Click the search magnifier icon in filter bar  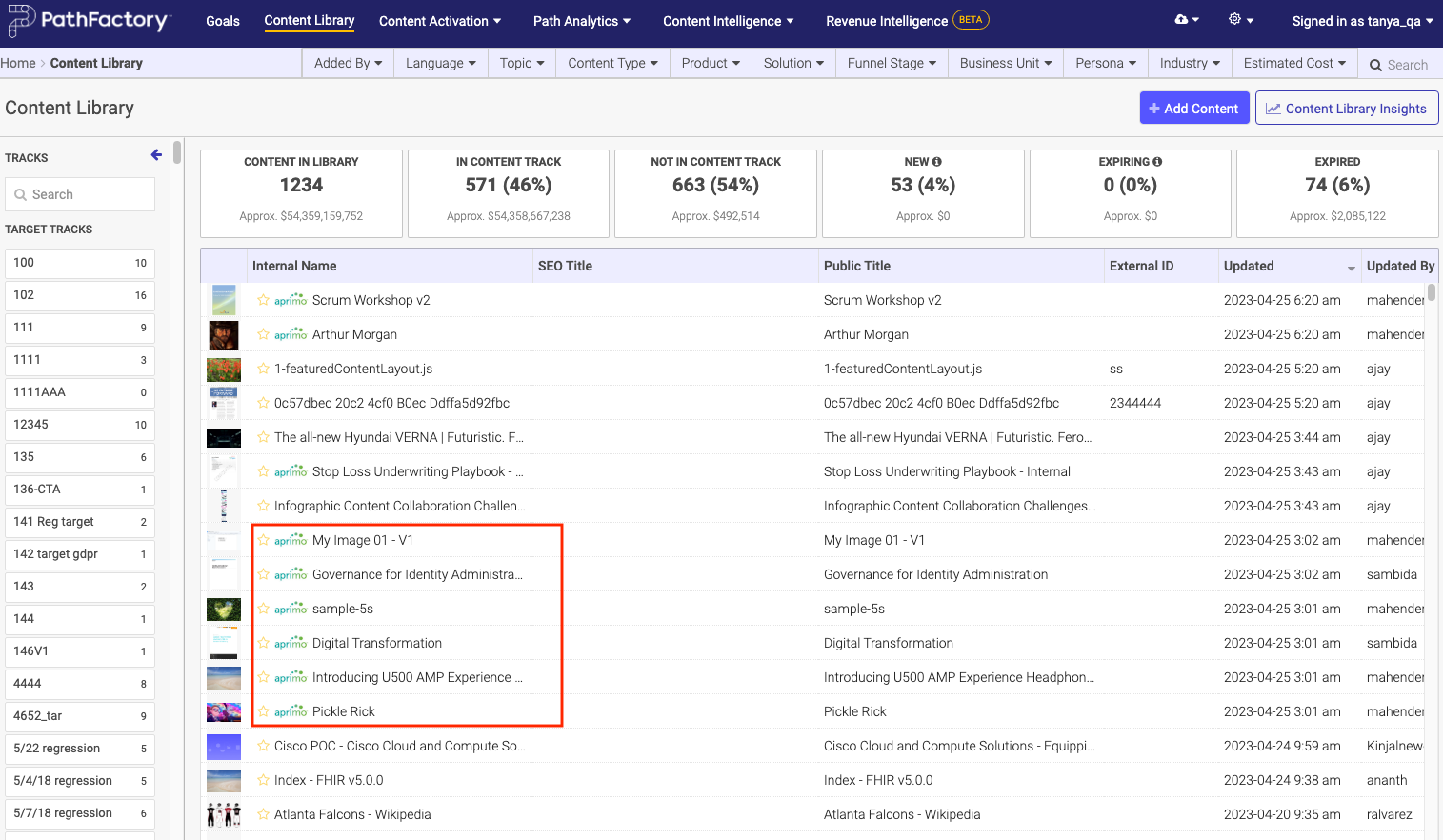pos(1375,65)
